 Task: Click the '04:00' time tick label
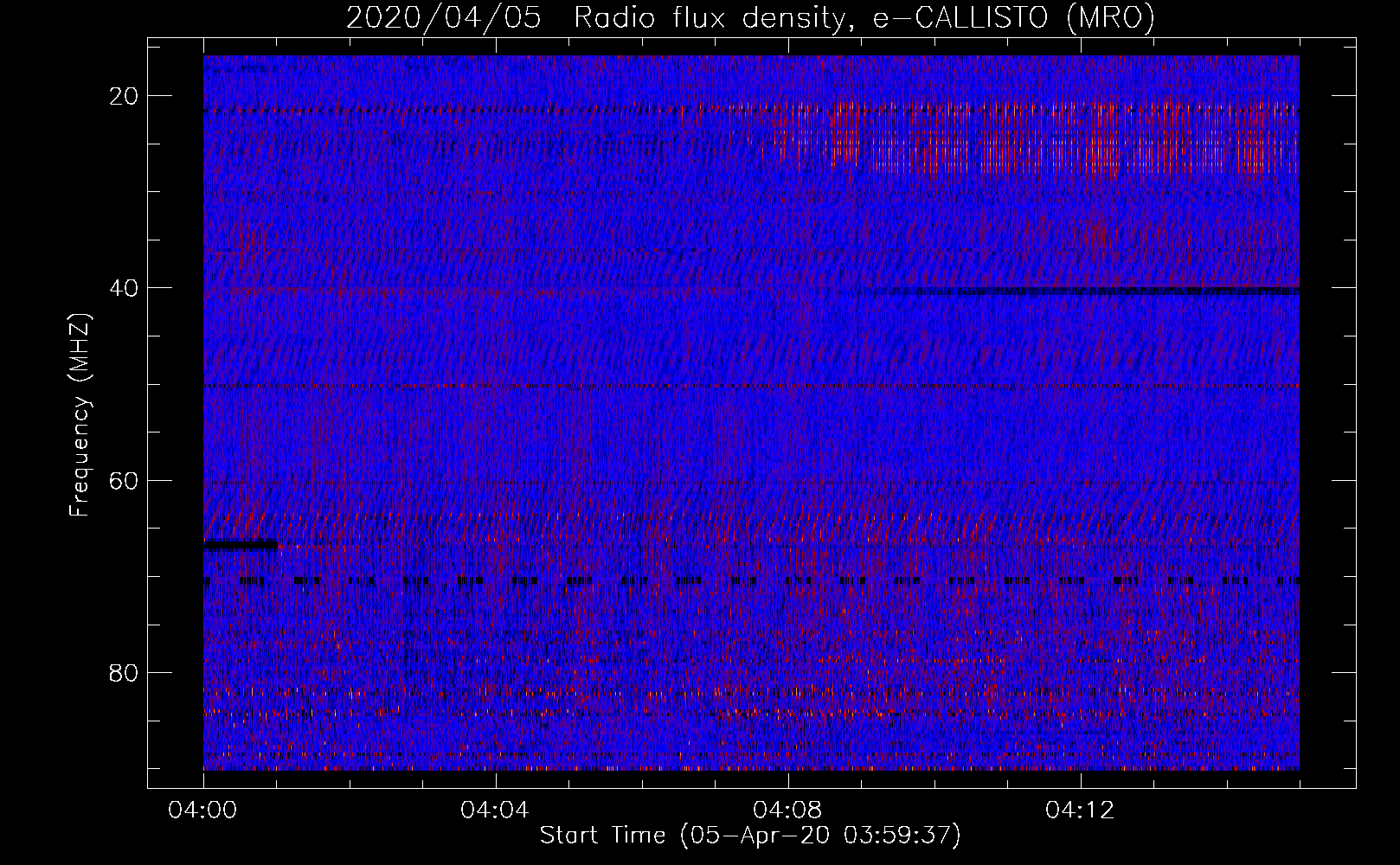tap(203, 811)
